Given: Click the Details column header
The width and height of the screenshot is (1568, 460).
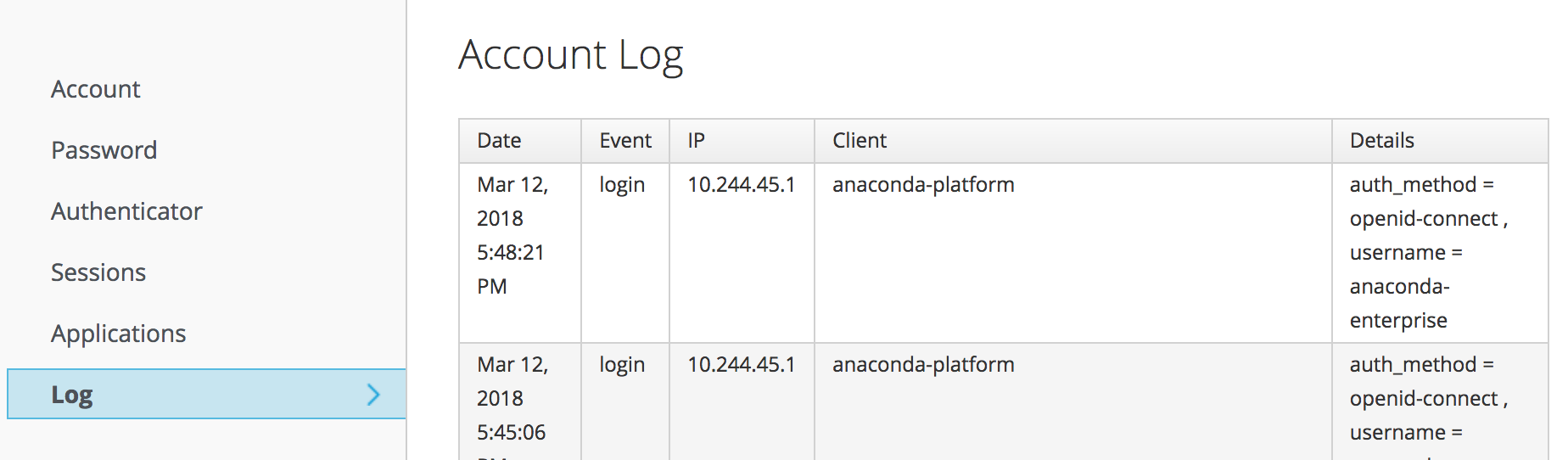Looking at the screenshot, I should click(x=1381, y=141).
